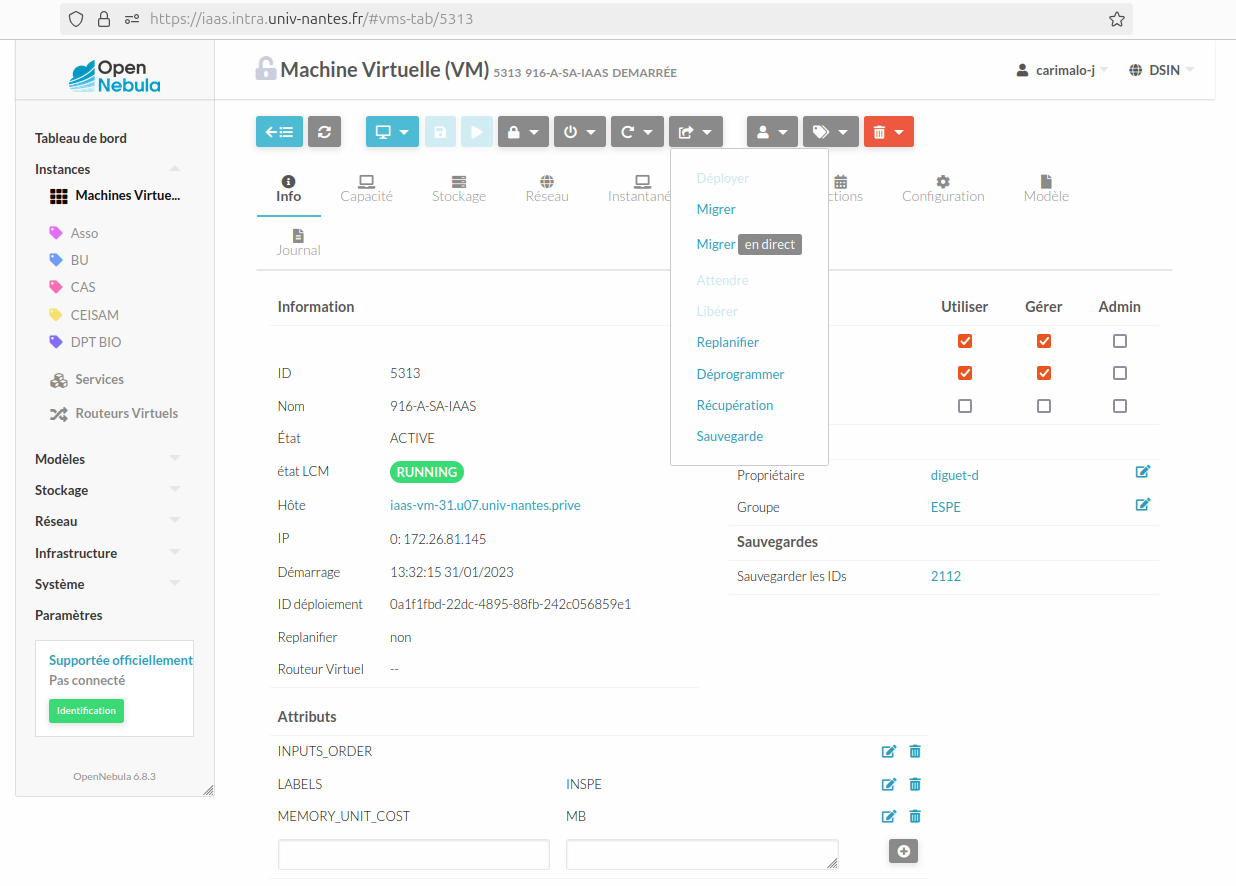1236x886 pixels.
Task: Enable the first-row Admin permission checkbox
Action: click(1120, 341)
